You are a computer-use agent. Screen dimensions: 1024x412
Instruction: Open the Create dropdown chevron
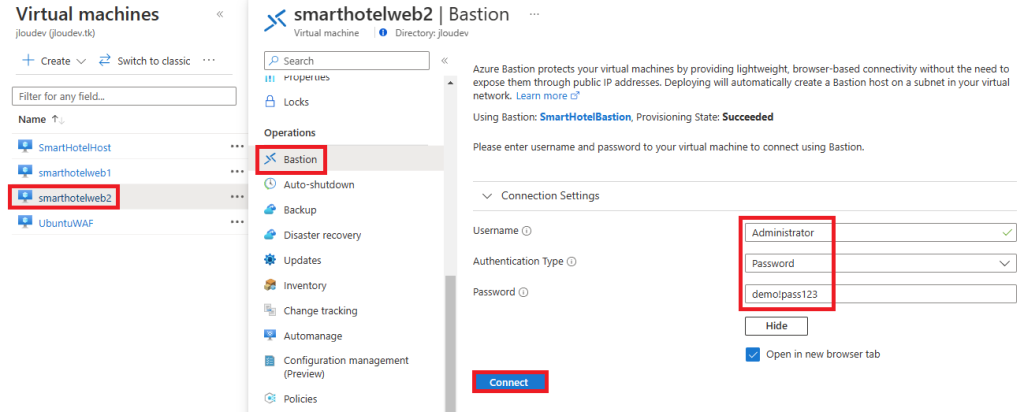[x=81, y=61]
